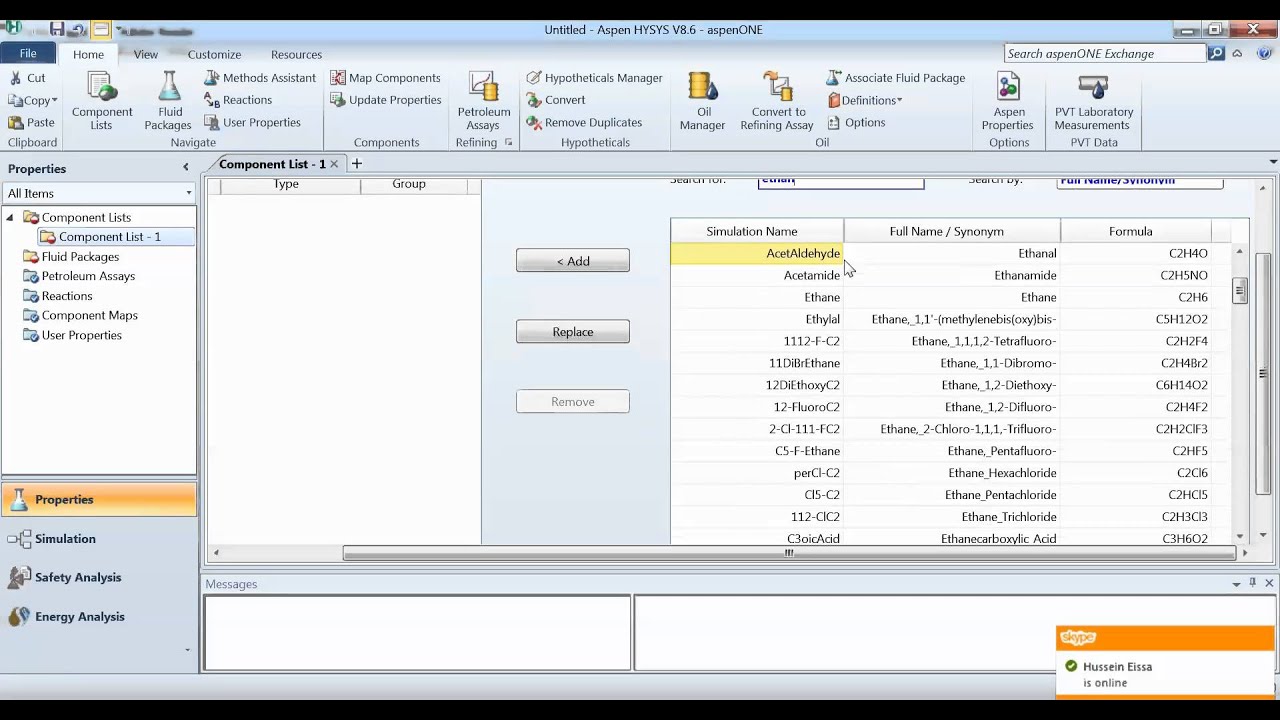Image resolution: width=1280 pixels, height=720 pixels.
Task: Switch to Simulation environment
Action: pyautogui.click(x=99, y=538)
